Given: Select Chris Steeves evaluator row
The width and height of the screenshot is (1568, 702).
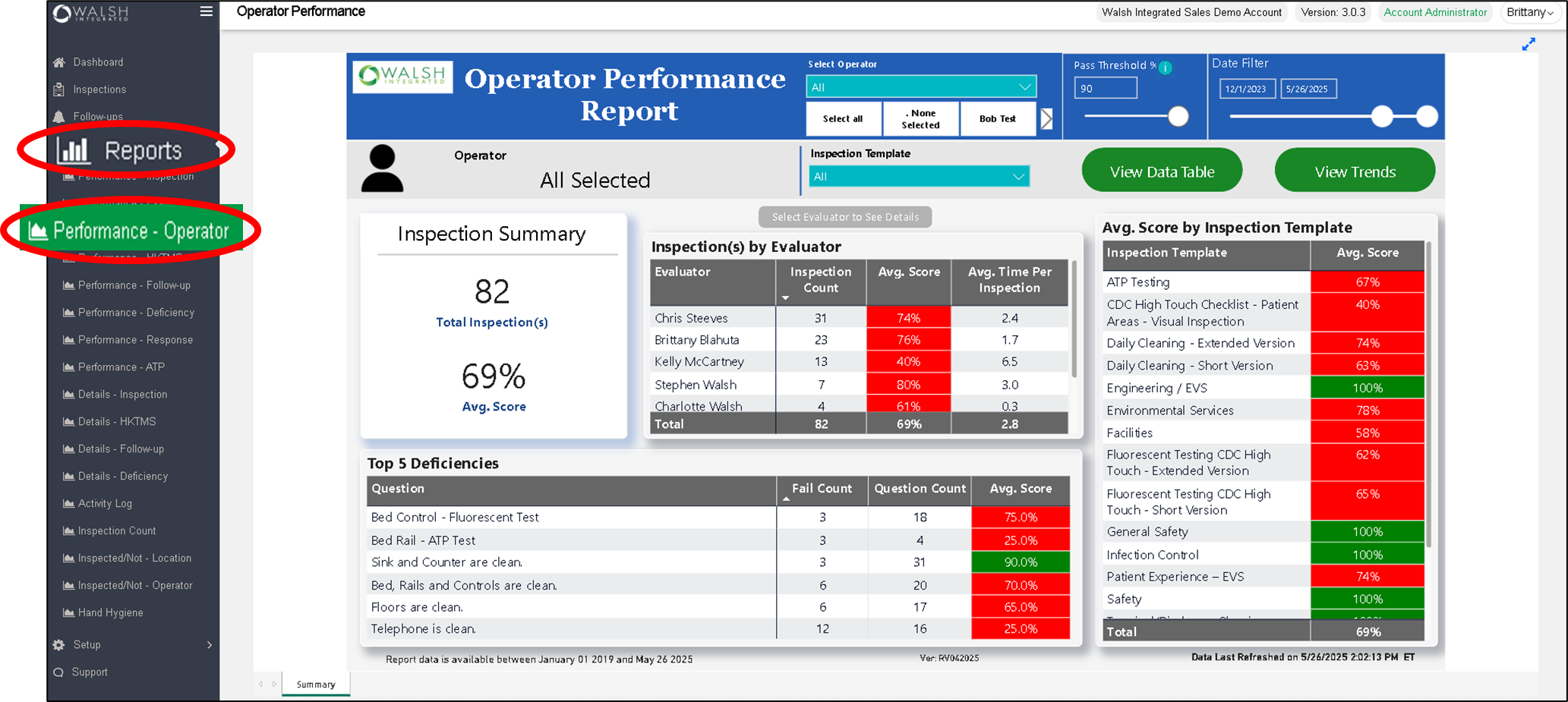Looking at the screenshot, I should (x=860, y=319).
